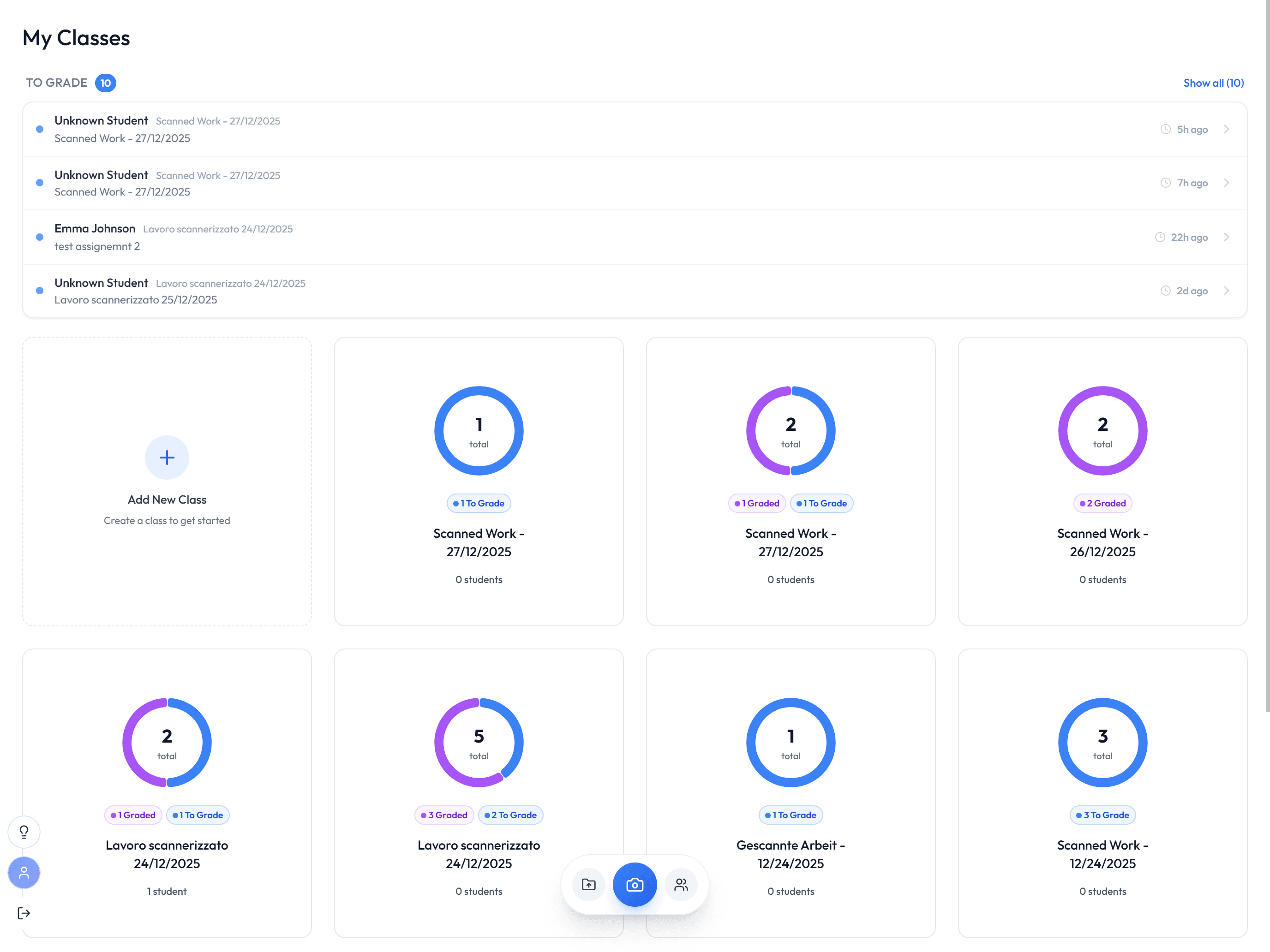The image size is (1270, 952).
Task: Select the log out icon
Action: 24,913
